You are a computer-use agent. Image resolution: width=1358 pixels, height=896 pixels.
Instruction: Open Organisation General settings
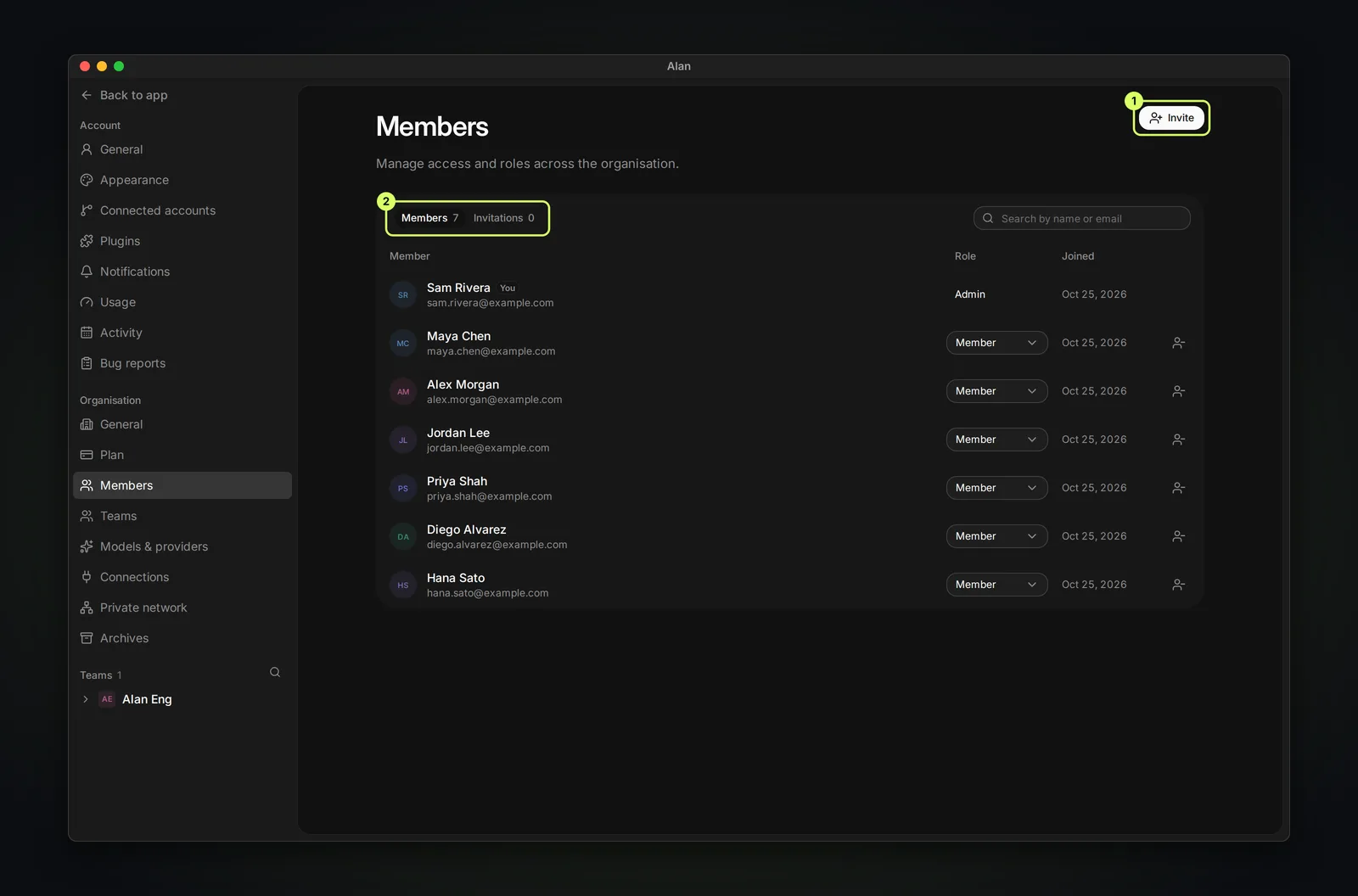[182, 424]
